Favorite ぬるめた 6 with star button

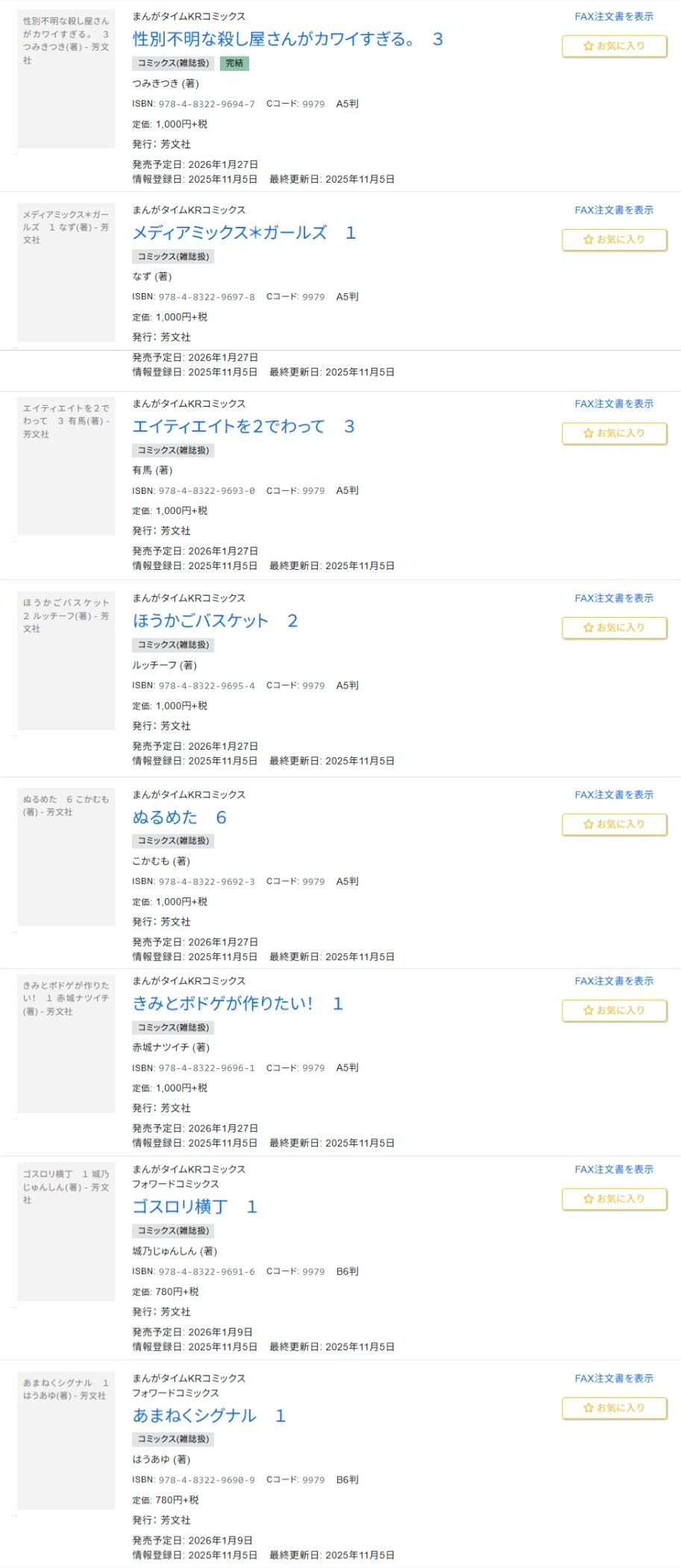(614, 824)
